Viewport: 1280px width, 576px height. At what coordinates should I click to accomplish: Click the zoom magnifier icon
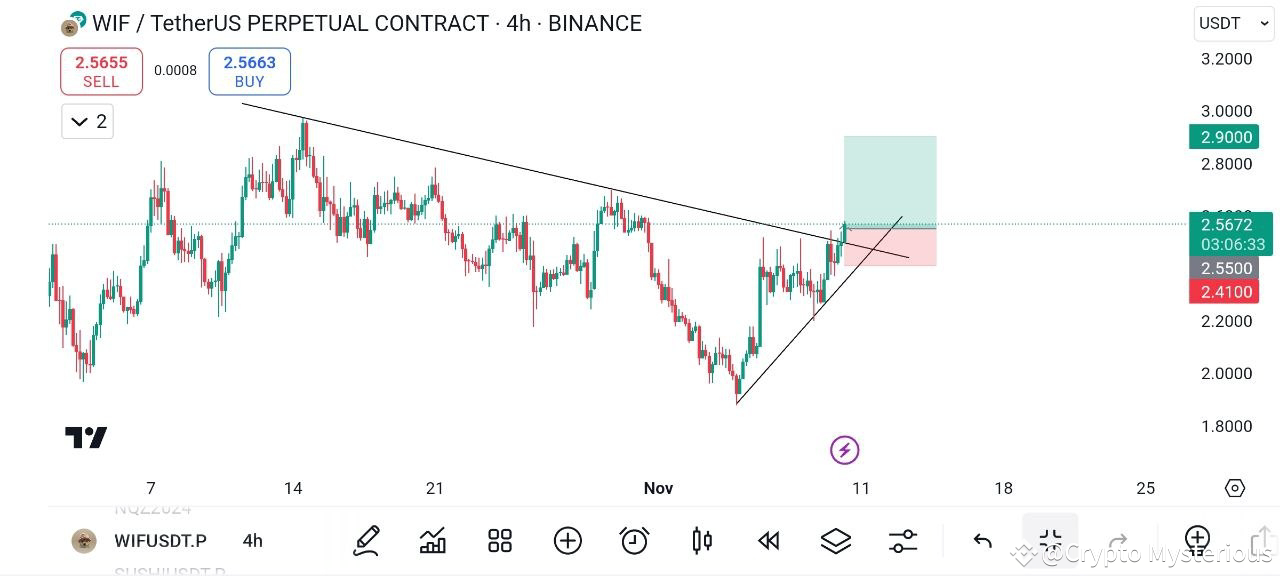click(x=1197, y=540)
